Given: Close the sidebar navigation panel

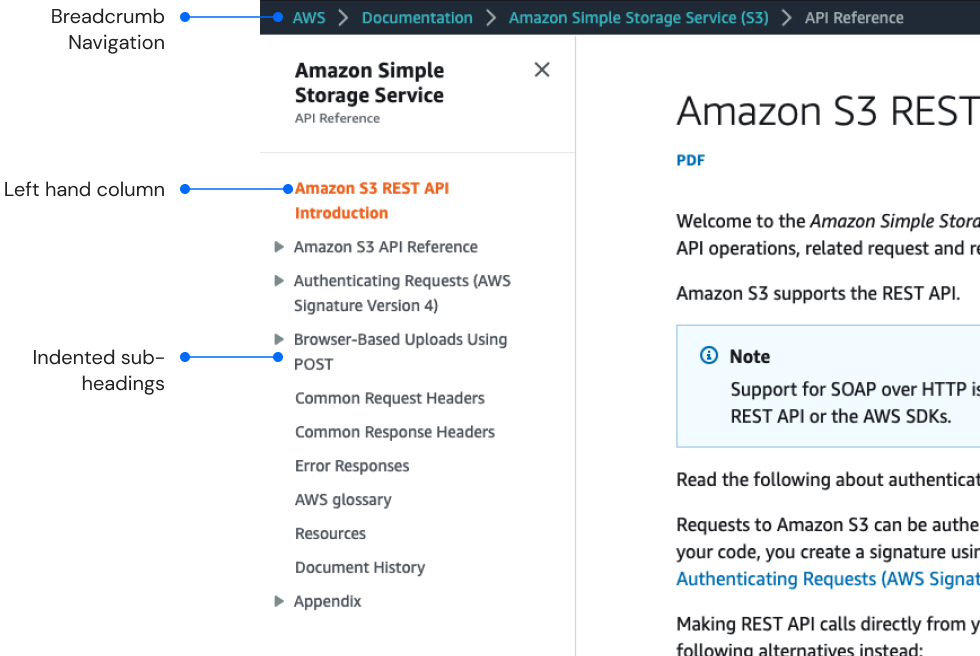Looking at the screenshot, I should point(542,69).
